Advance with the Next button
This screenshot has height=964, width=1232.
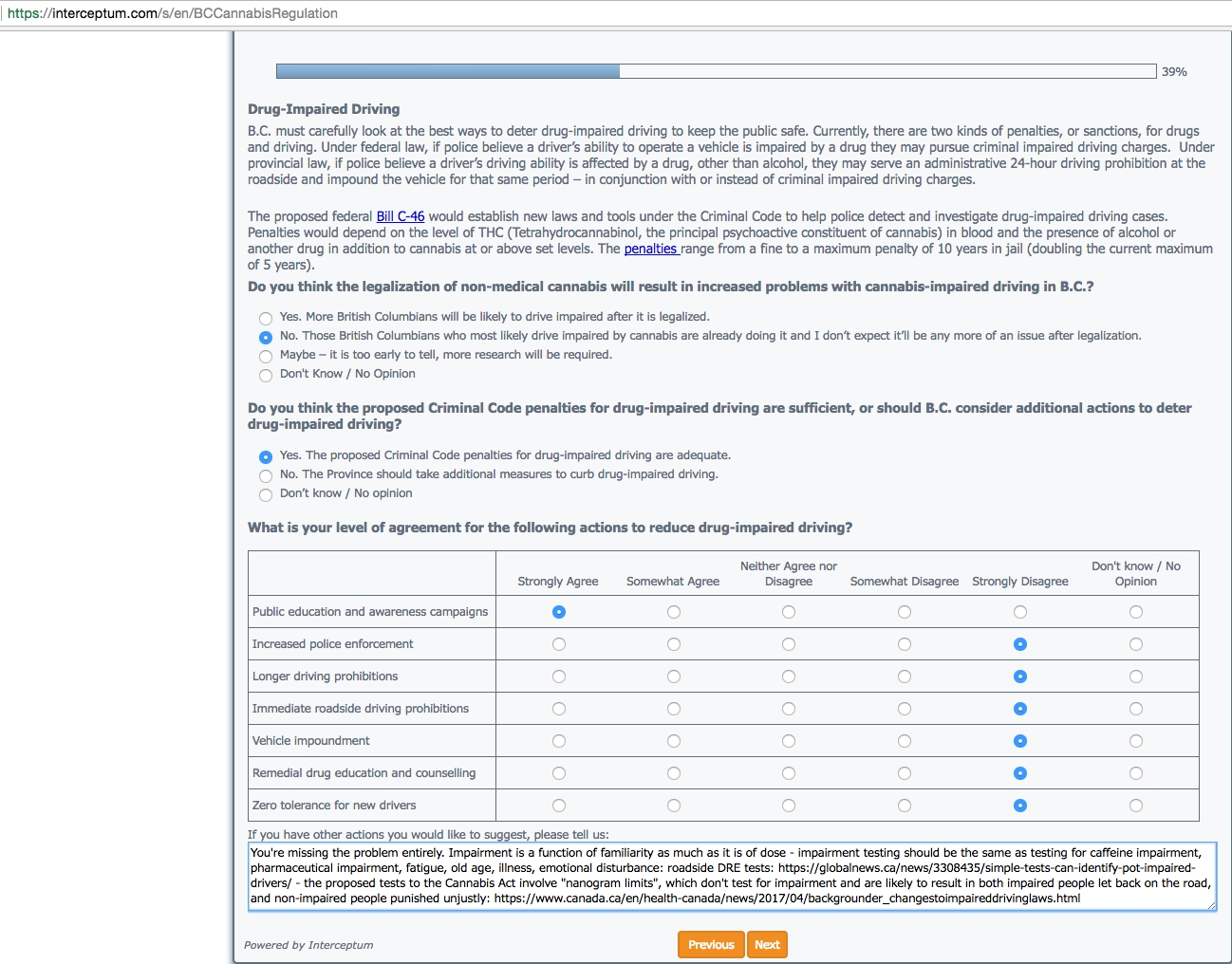[x=767, y=945]
